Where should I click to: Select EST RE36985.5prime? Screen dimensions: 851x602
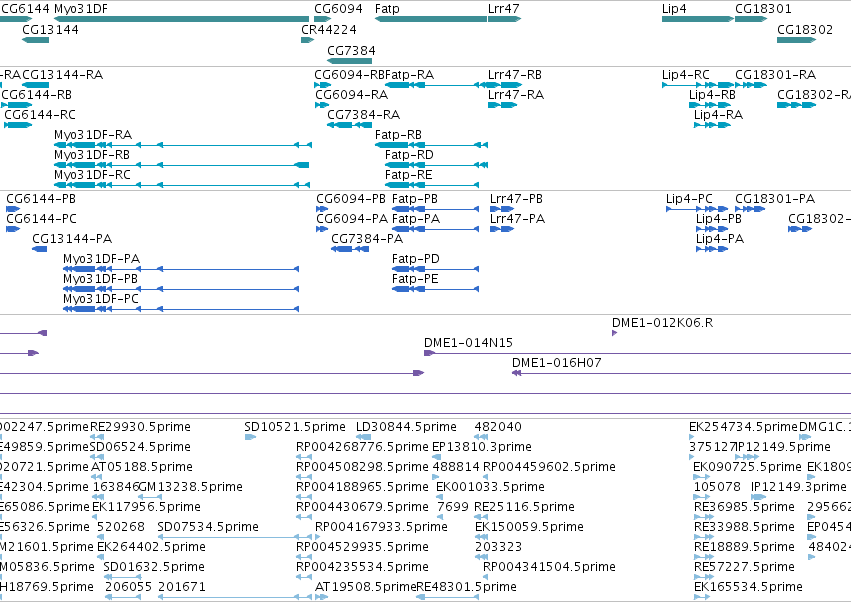point(703,517)
